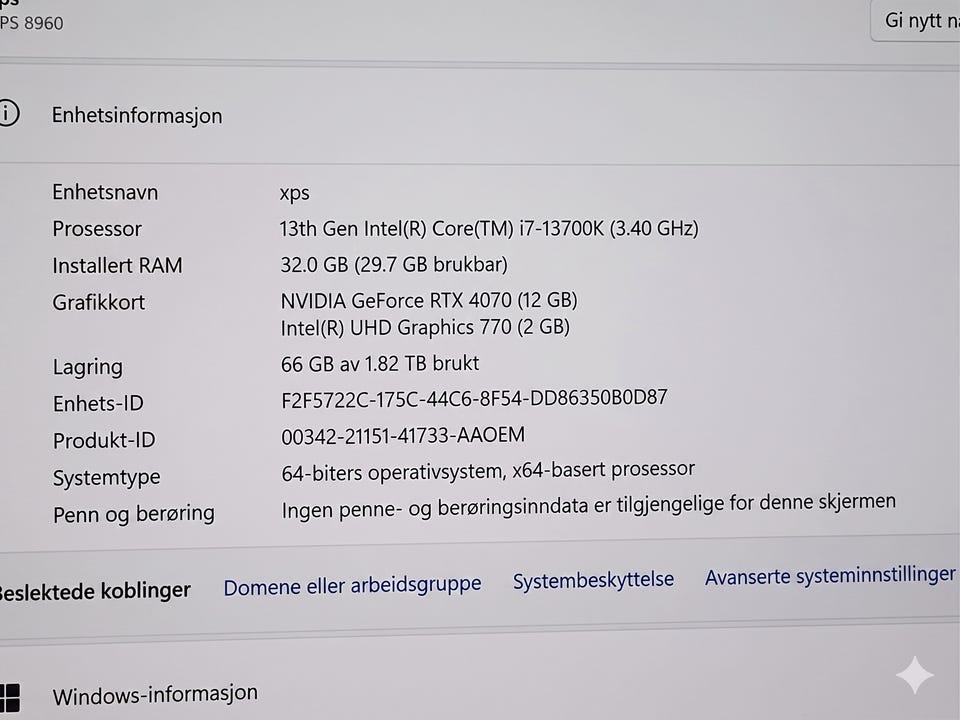Click the Windows logo beside Windows-informasjon
The height and width of the screenshot is (720, 960).
click(x=9, y=699)
